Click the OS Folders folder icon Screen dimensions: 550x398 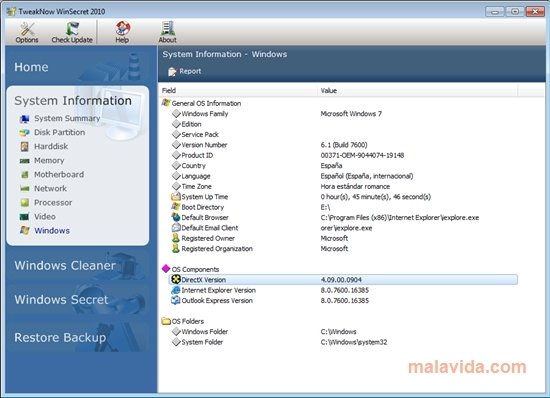166,321
